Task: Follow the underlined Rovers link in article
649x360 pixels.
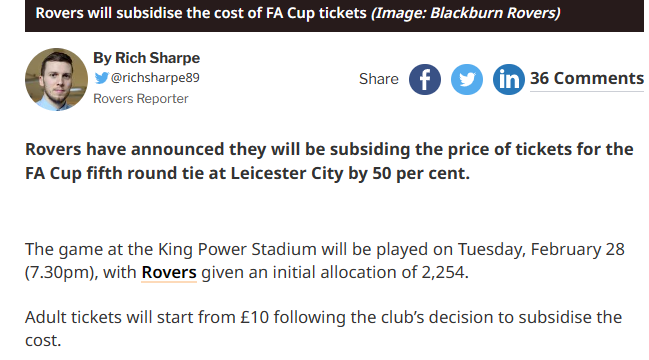Action: coord(169,272)
